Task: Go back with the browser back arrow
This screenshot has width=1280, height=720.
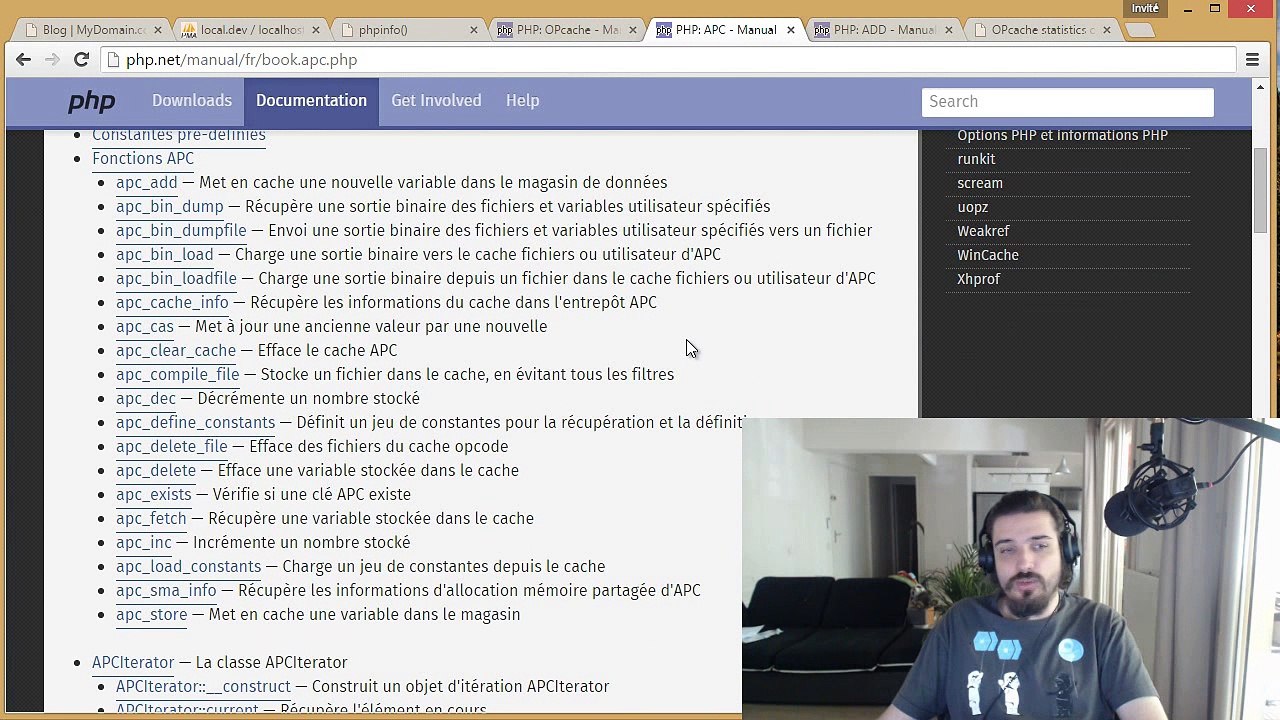Action: coord(23,60)
